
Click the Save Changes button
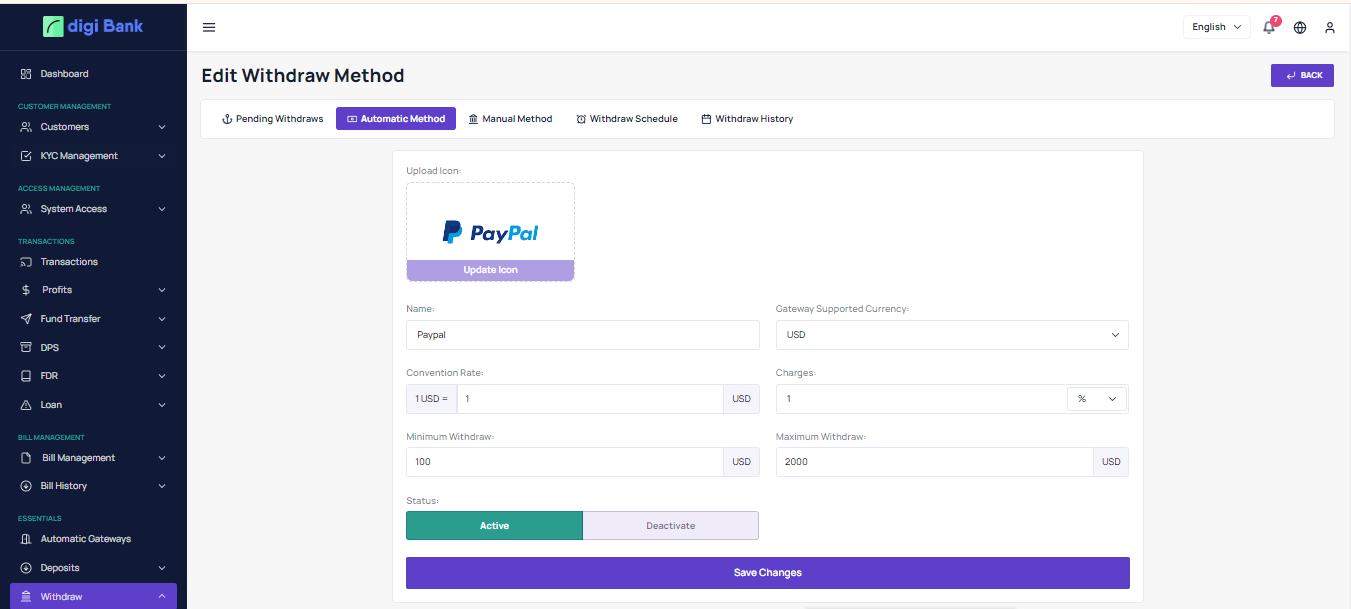(767, 573)
